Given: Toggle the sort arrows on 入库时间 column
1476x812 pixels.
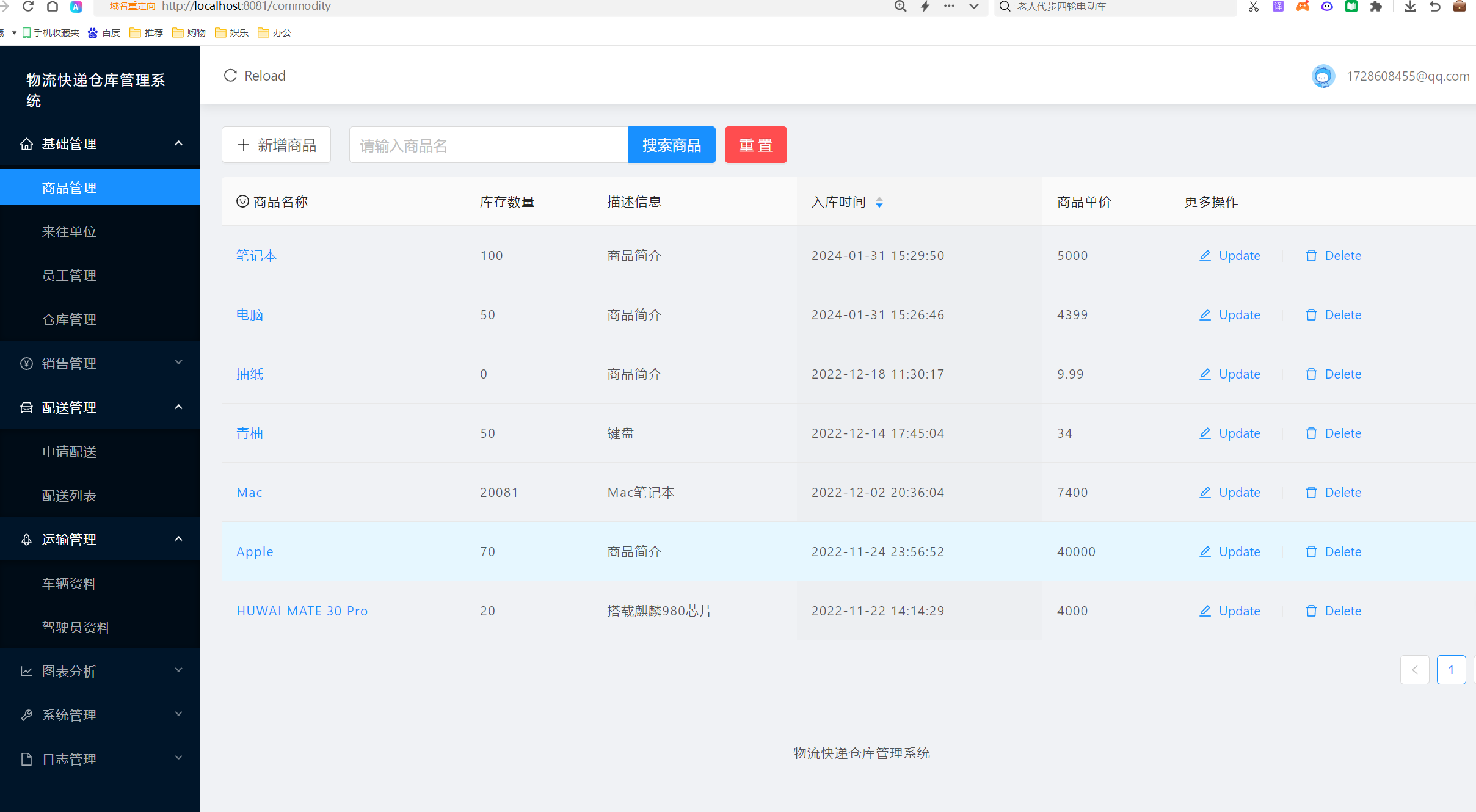Looking at the screenshot, I should point(879,201).
